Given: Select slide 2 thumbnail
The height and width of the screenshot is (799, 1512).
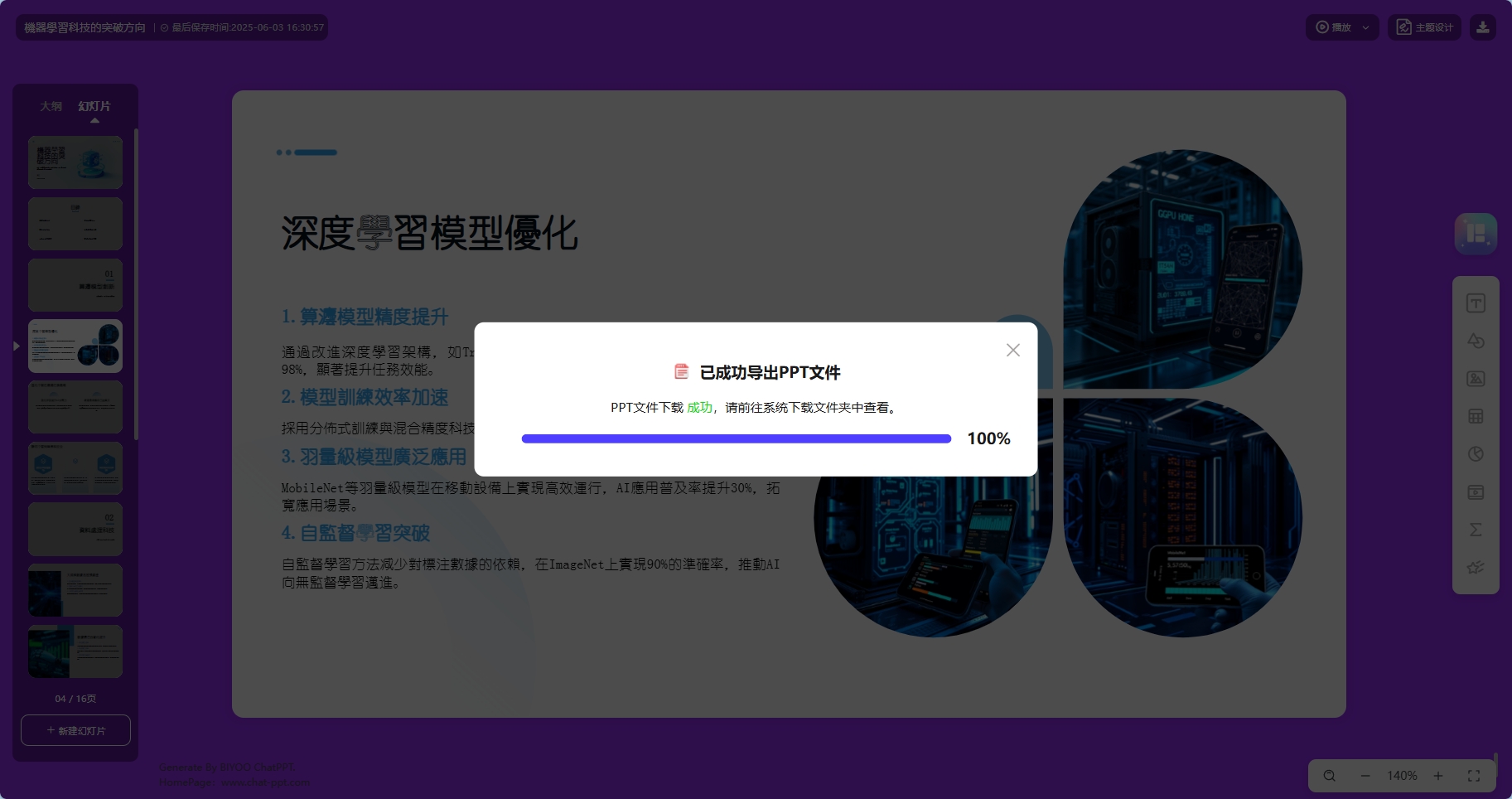Looking at the screenshot, I should pyautogui.click(x=75, y=224).
